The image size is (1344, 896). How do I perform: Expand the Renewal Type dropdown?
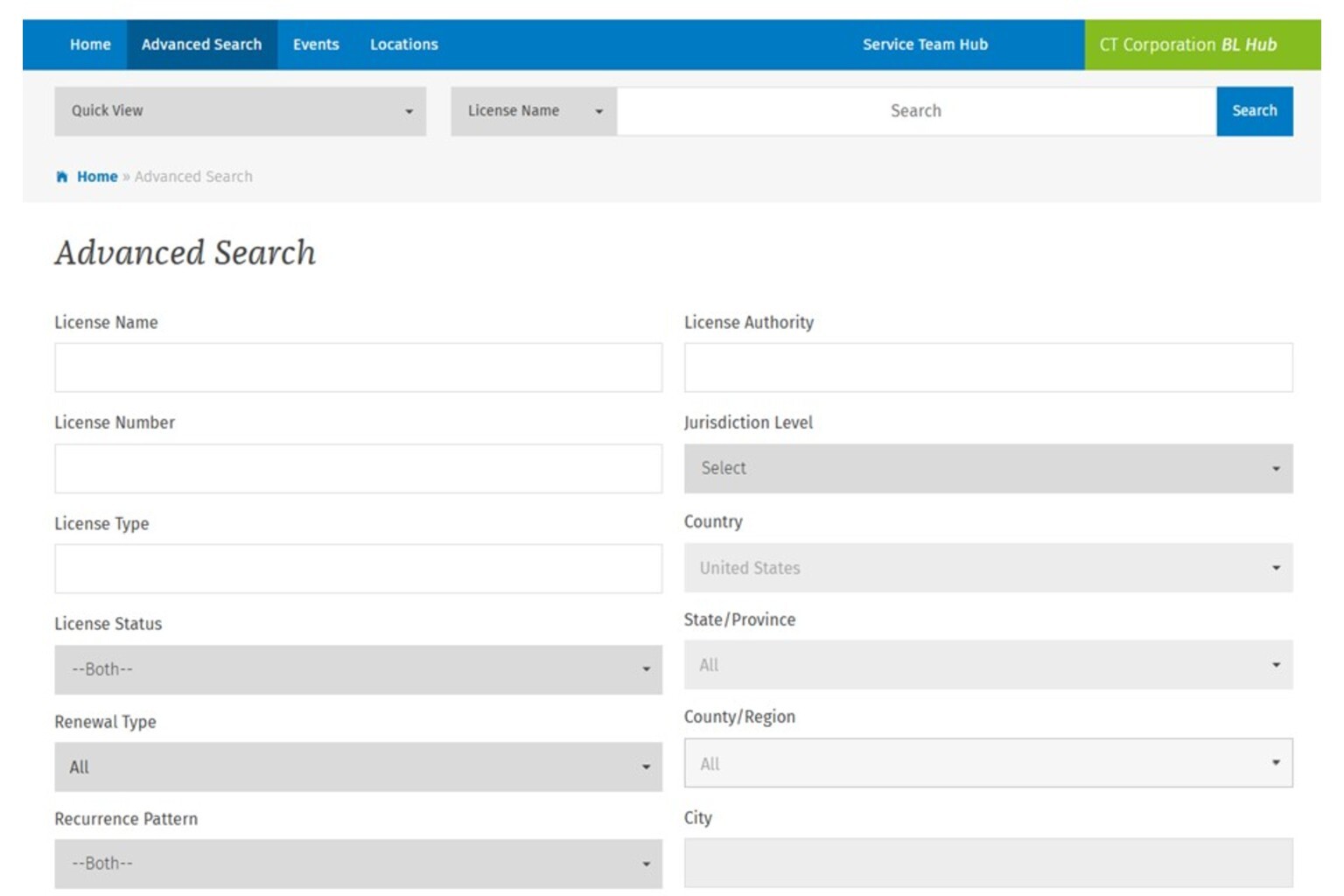pos(358,767)
